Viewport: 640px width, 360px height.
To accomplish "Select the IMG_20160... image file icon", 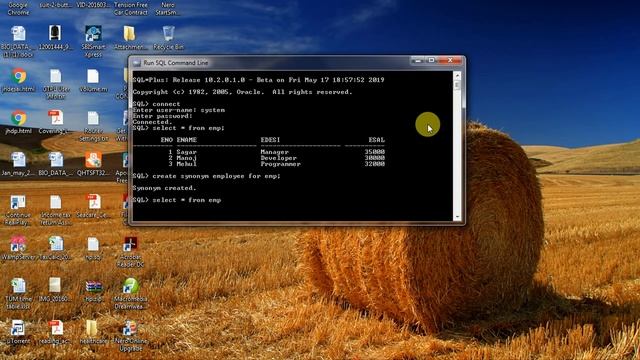I will tap(55, 290).
